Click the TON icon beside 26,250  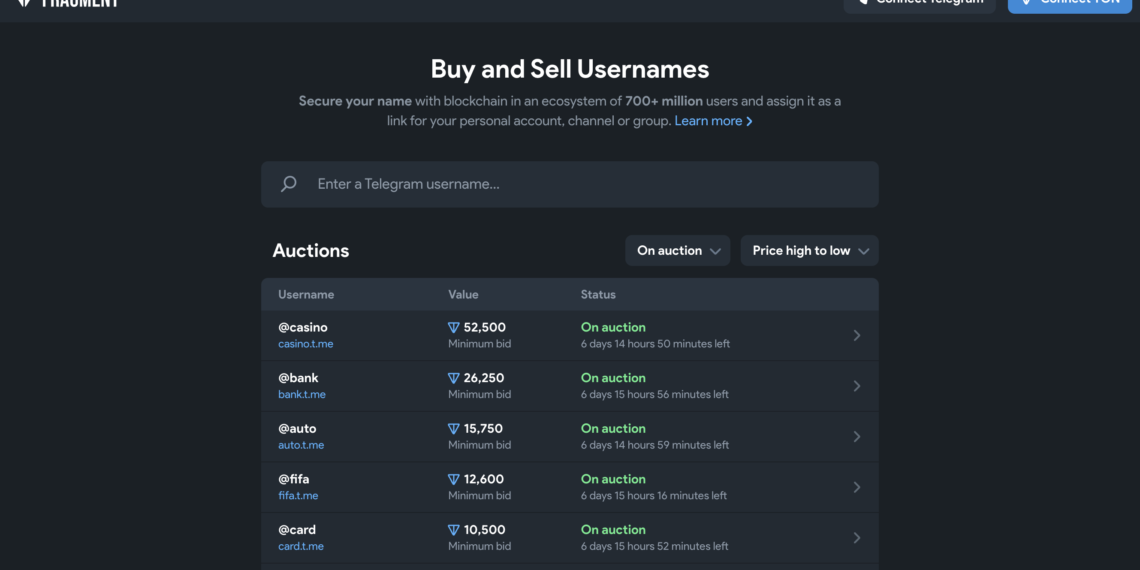pyautogui.click(x=454, y=378)
